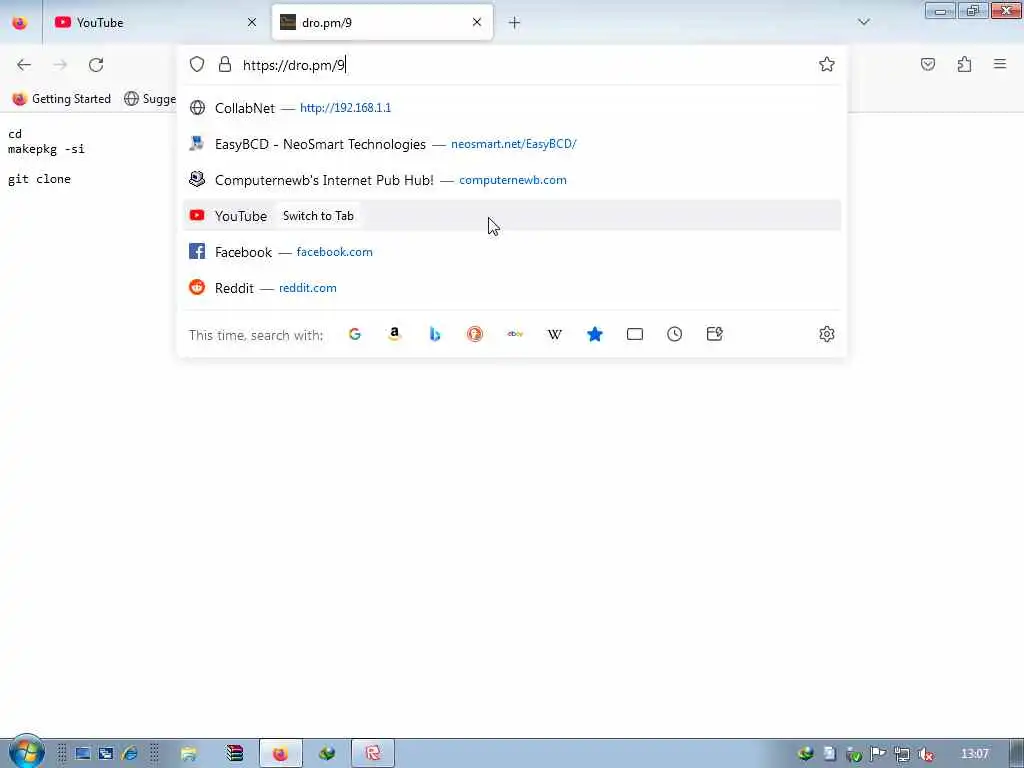Open WinRAR taskbar icon
This screenshot has height=768, width=1024.
234,754
